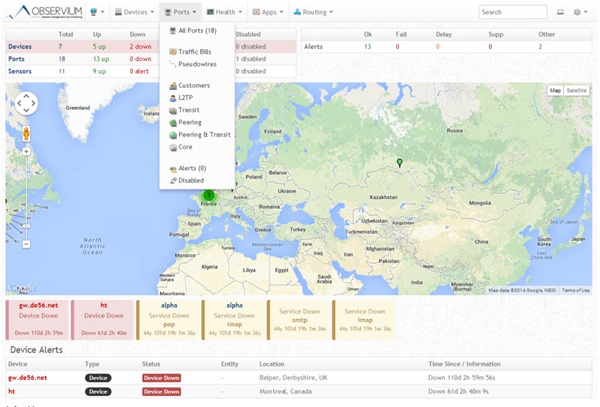600x407 pixels.
Task: Open the smtp Service Down tile
Action: pyautogui.click(x=299, y=320)
